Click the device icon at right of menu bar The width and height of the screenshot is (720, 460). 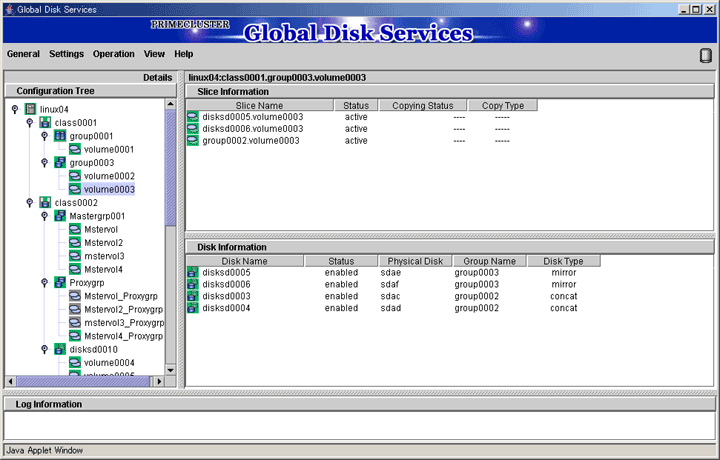click(x=706, y=56)
